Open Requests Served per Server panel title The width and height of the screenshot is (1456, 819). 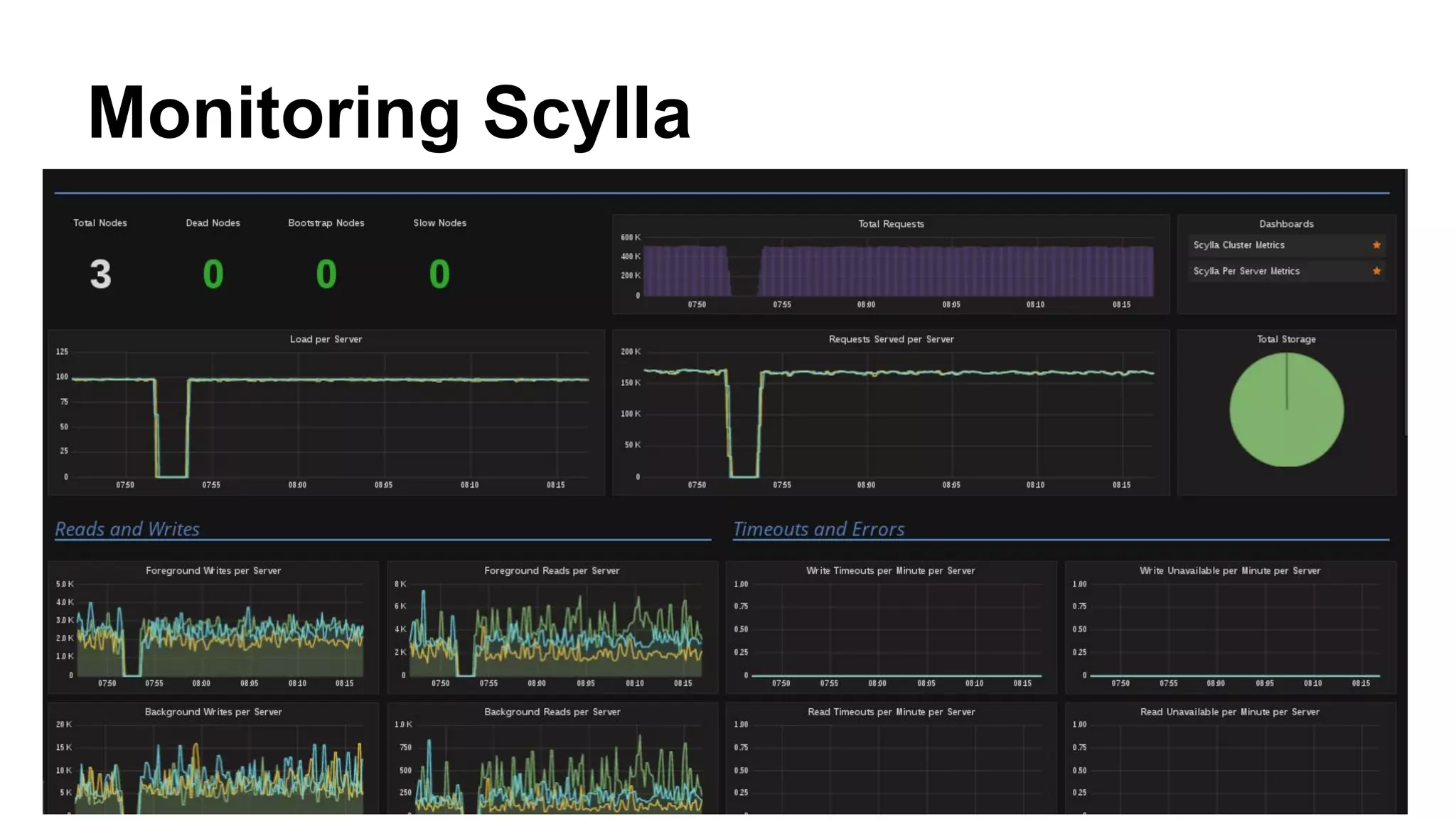(891, 339)
